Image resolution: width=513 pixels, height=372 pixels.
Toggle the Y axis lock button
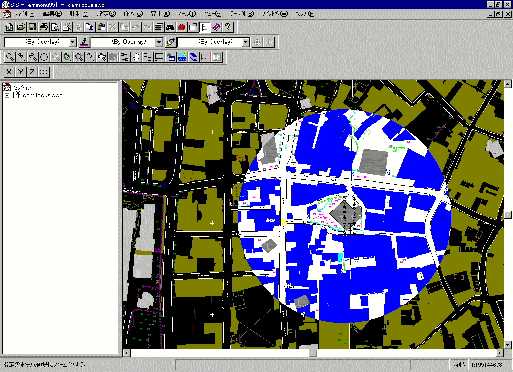(x=21, y=71)
